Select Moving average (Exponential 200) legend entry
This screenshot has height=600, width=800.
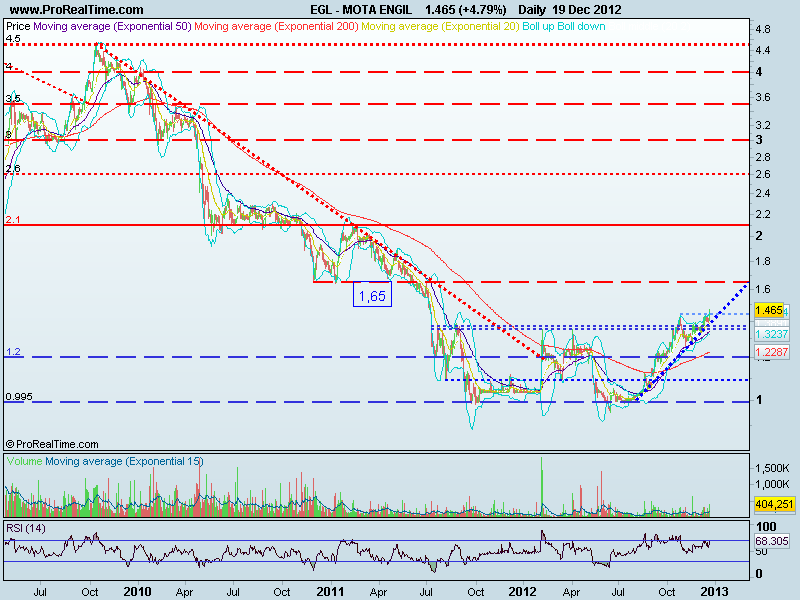click(276, 26)
